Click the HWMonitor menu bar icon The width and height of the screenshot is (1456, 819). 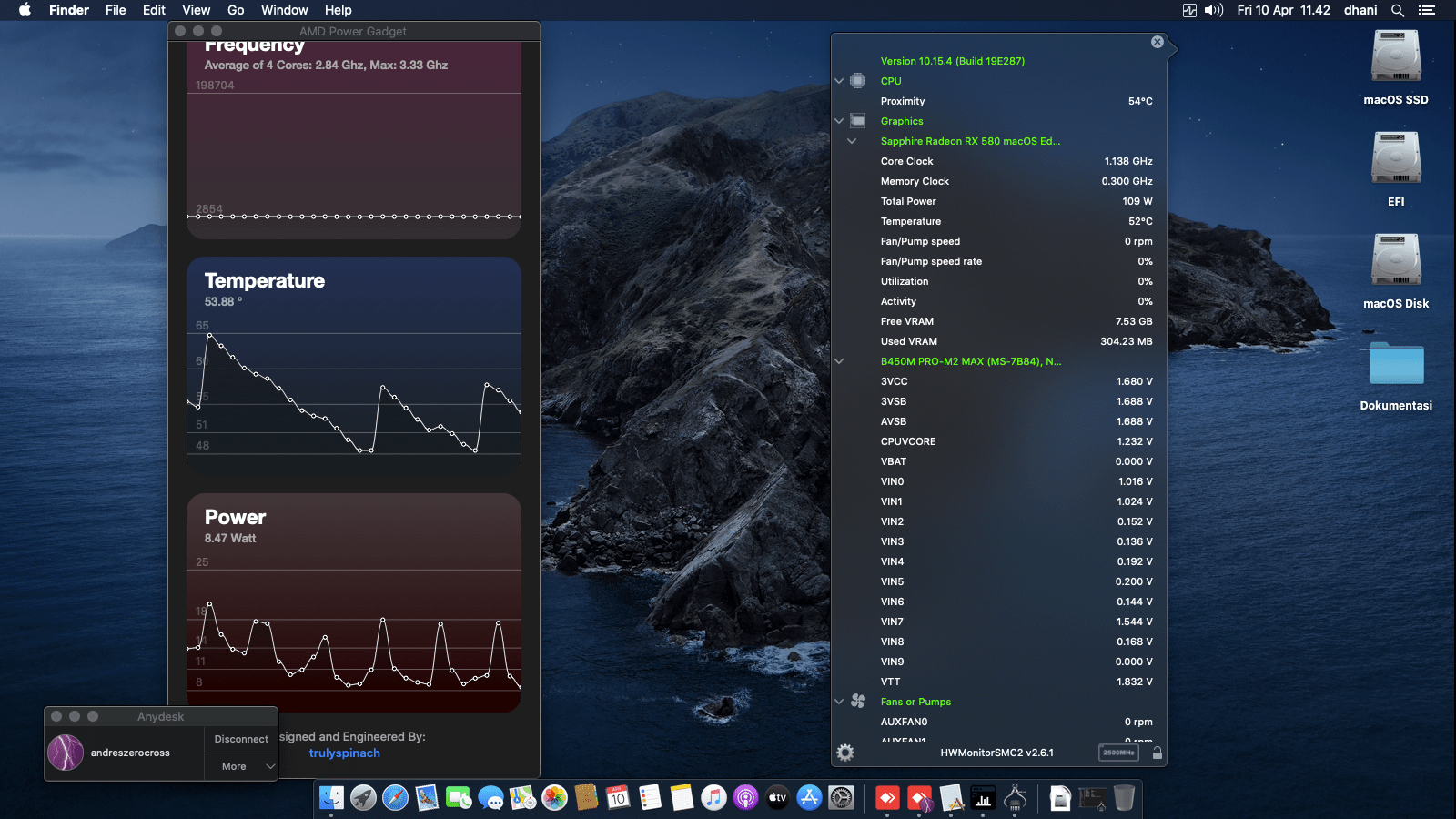[x=1189, y=10]
